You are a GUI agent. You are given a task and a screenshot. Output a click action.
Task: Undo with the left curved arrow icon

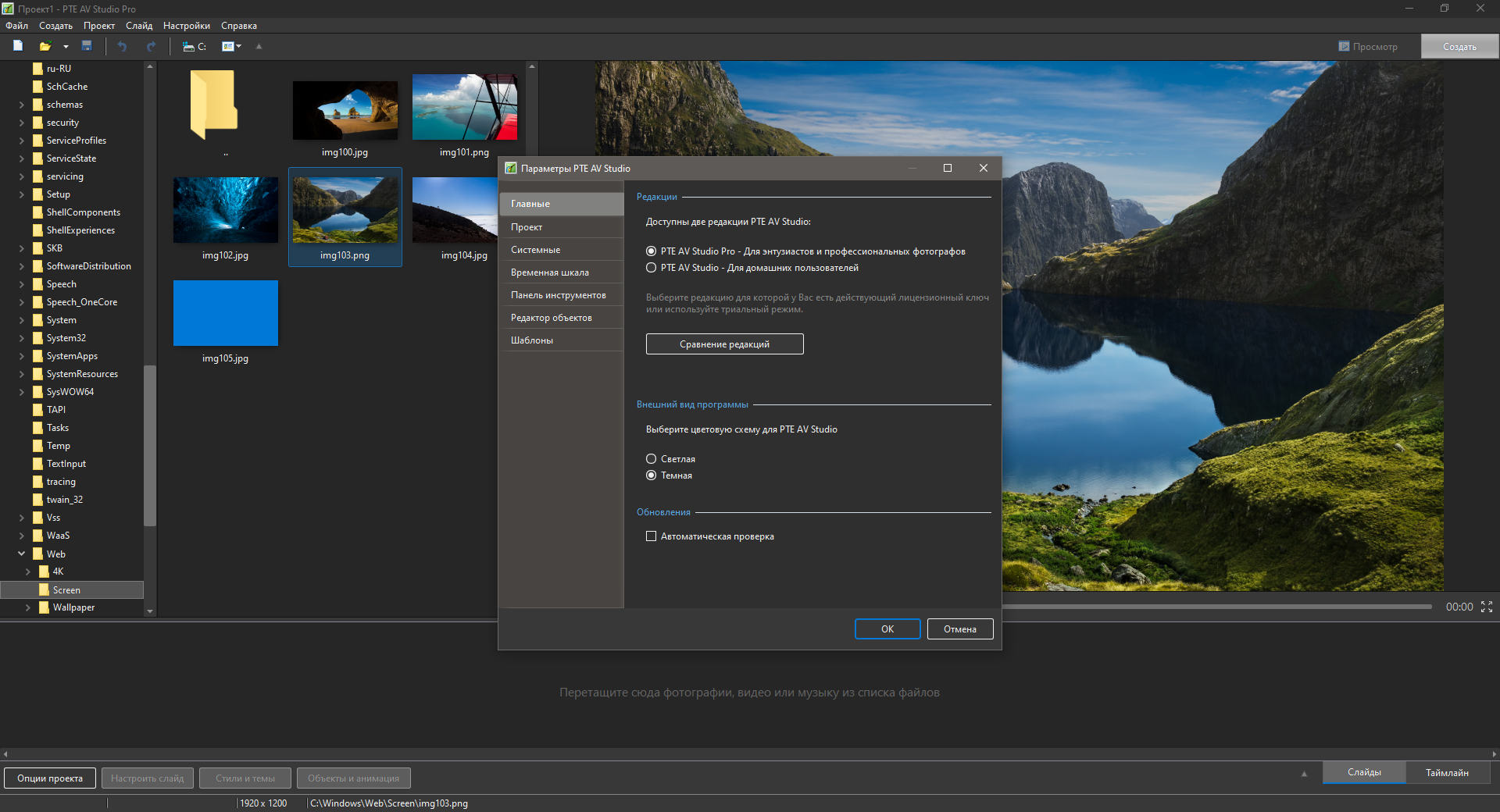(x=122, y=46)
